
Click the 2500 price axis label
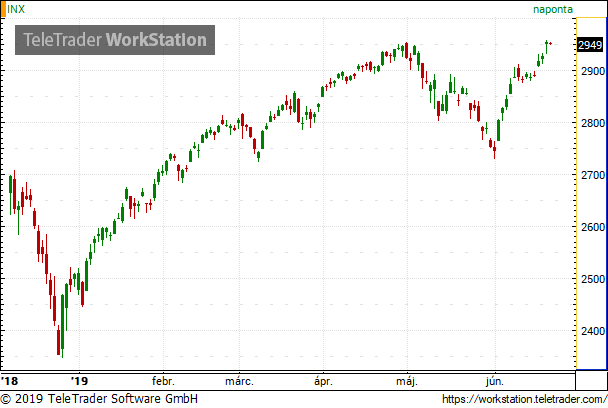click(592, 279)
